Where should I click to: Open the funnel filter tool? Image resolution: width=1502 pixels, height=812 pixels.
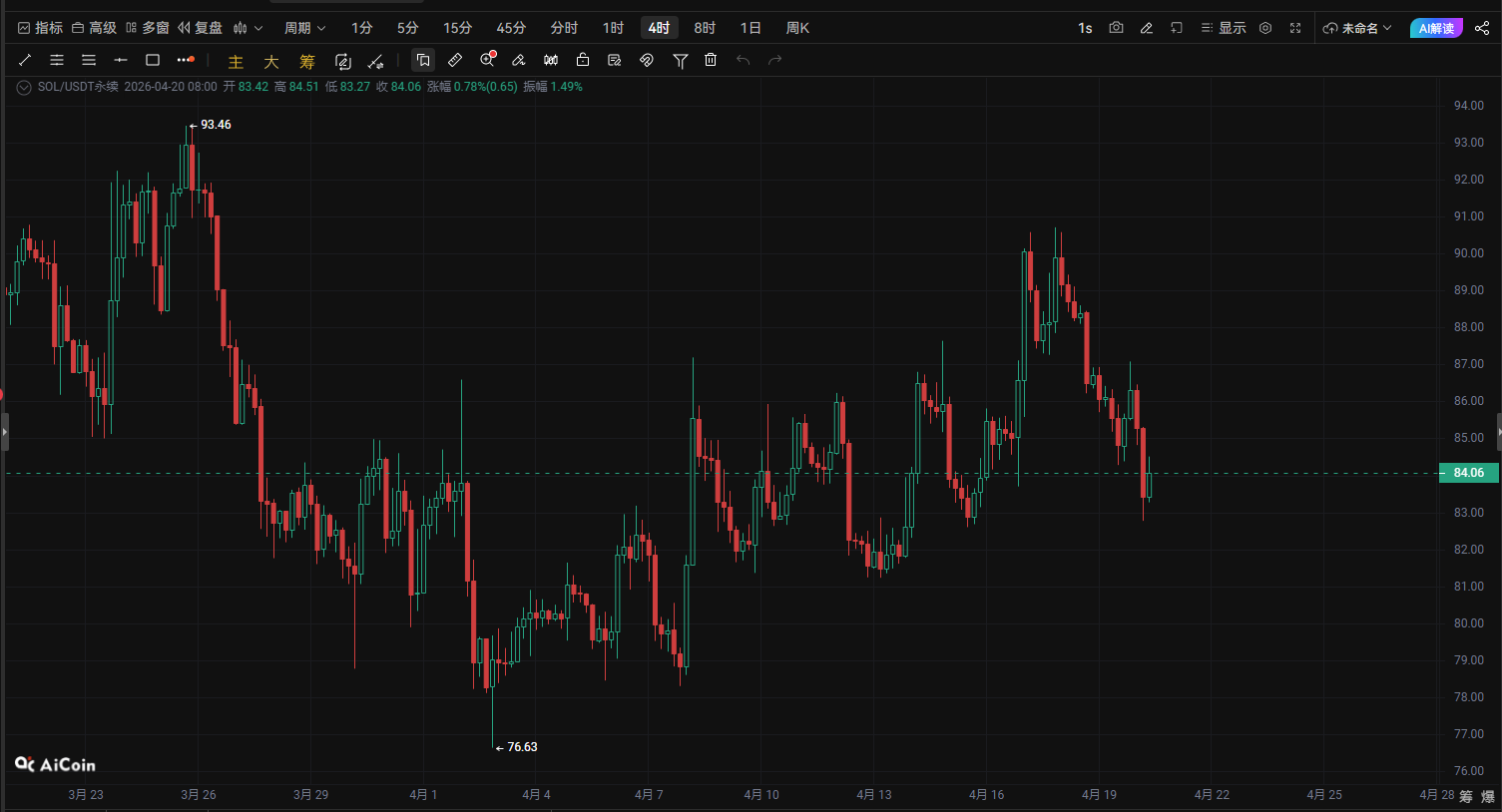(680, 60)
